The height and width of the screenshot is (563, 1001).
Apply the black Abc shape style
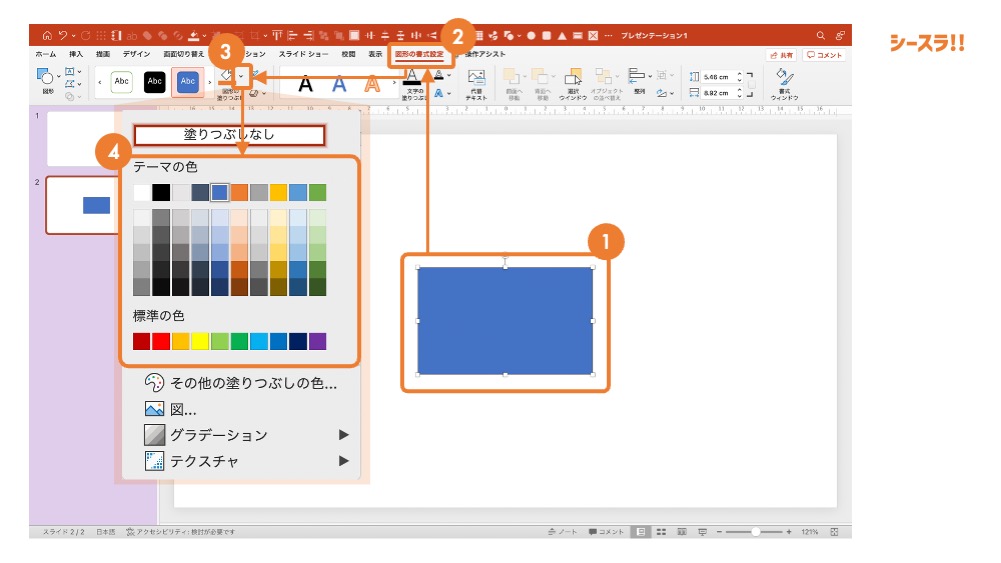pos(154,82)
